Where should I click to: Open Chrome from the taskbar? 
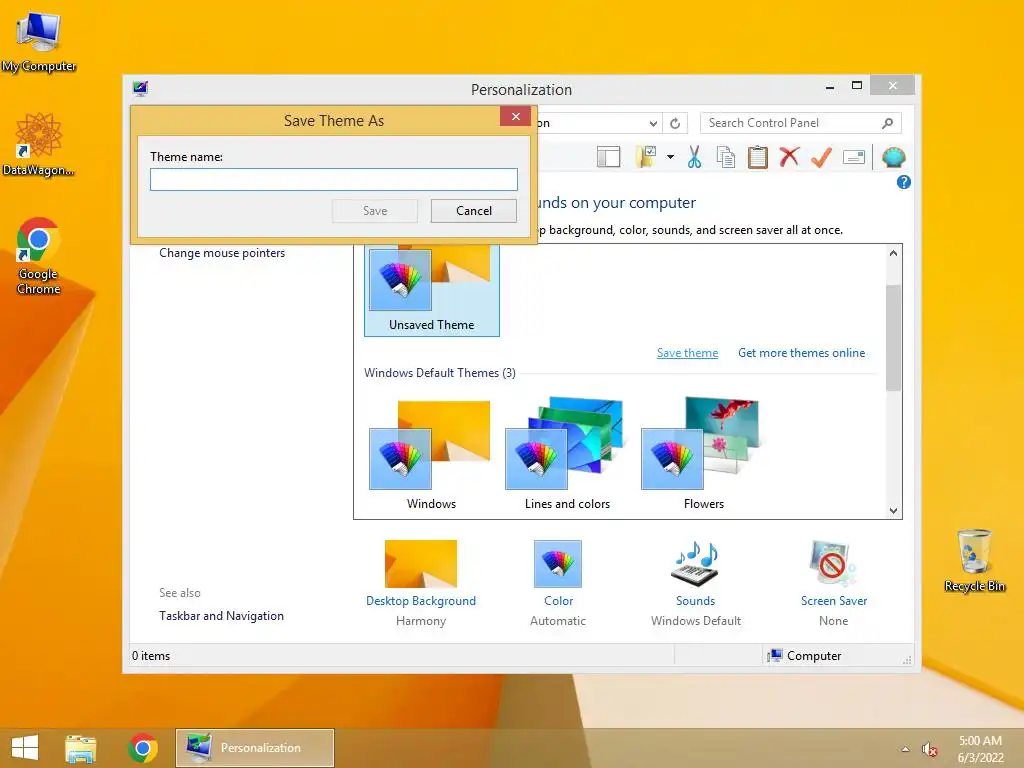pyautogui.click(x=142, y=748)
